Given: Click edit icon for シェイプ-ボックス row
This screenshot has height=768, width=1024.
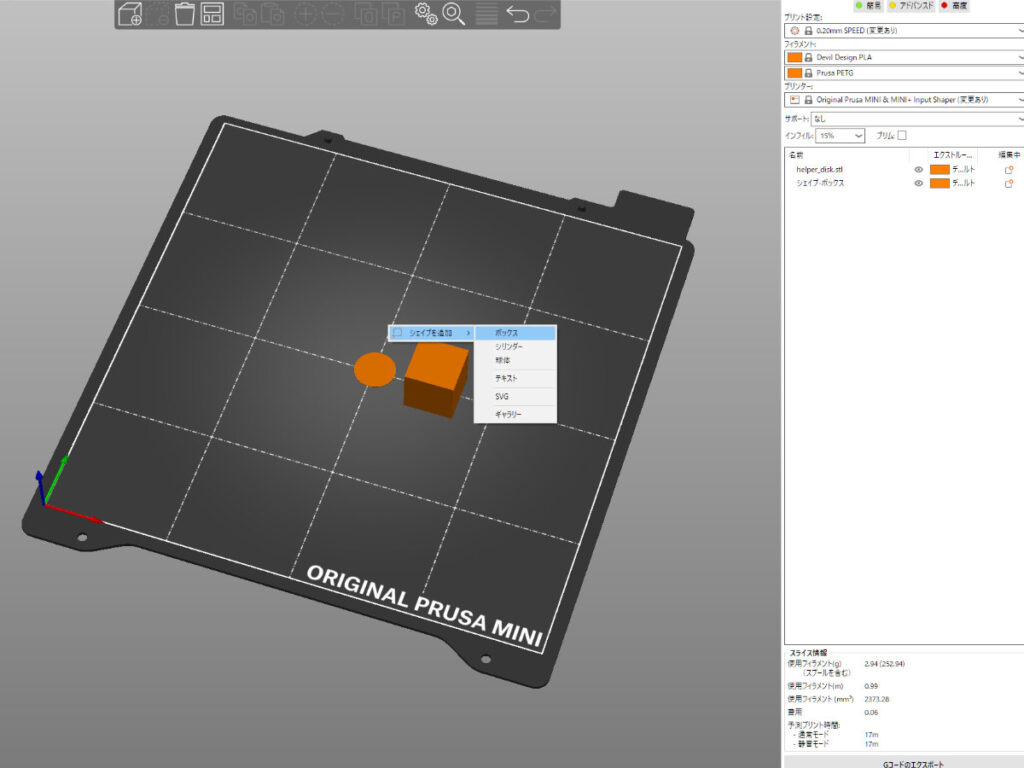Looking at the screenshot, I should [x=1008, y=184].
